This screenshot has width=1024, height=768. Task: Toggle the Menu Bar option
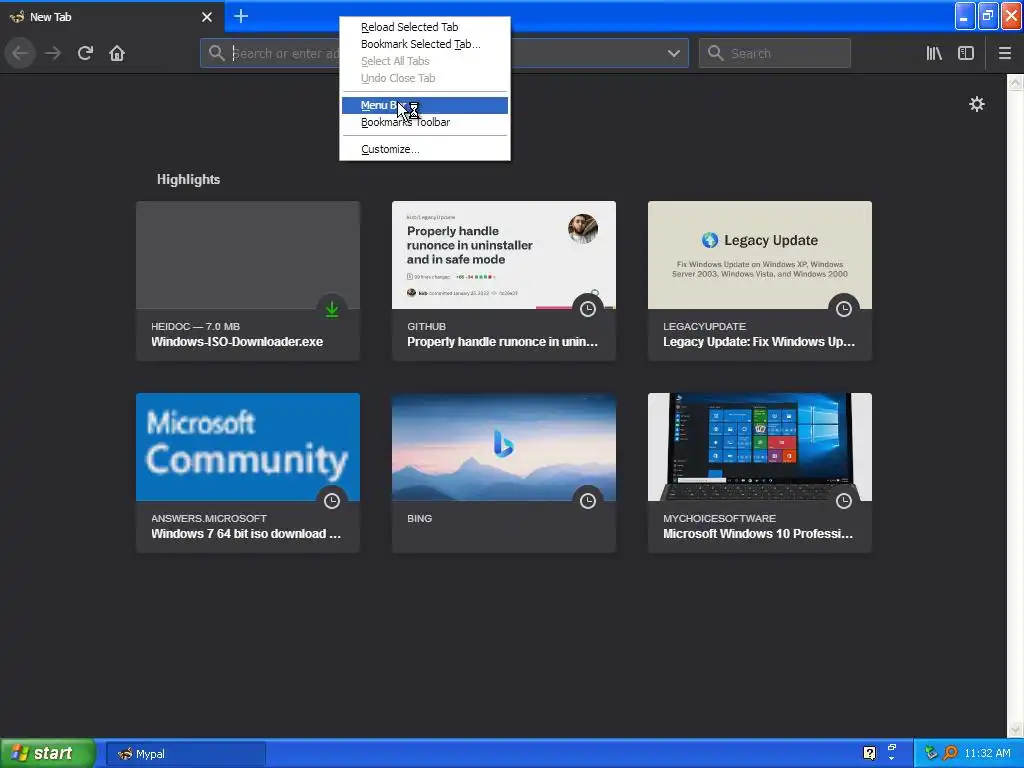coord(424,105)
